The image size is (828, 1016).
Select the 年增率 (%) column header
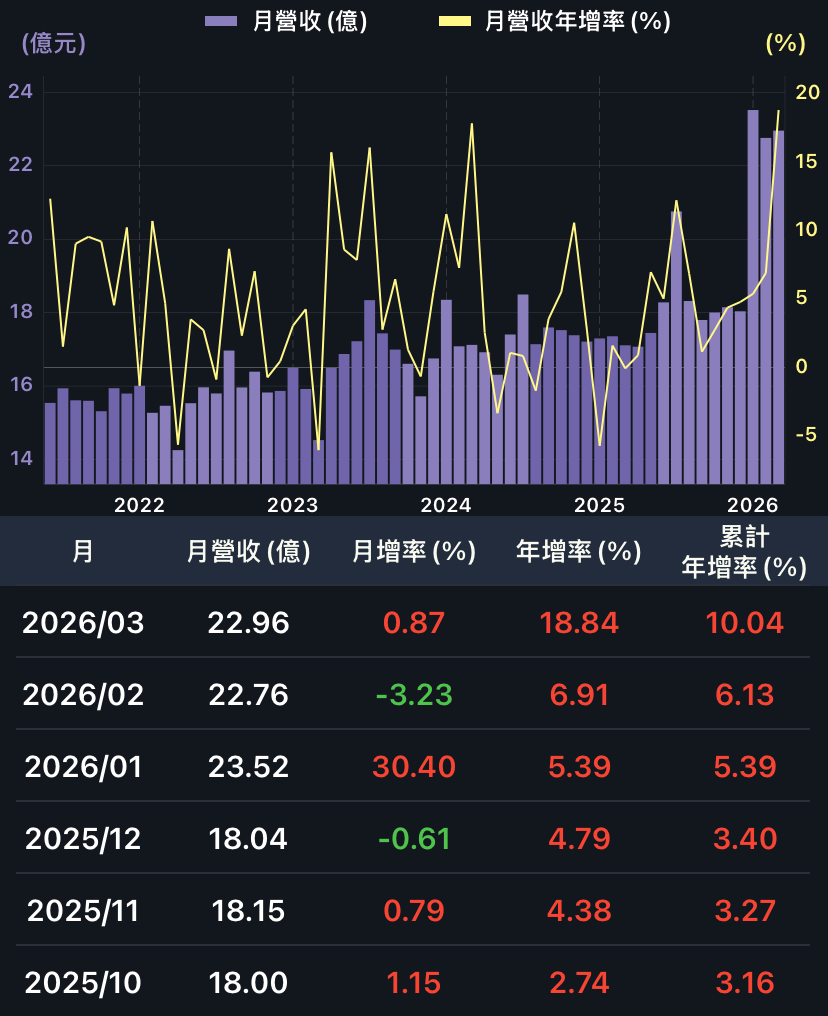click(x=579, y=551)
